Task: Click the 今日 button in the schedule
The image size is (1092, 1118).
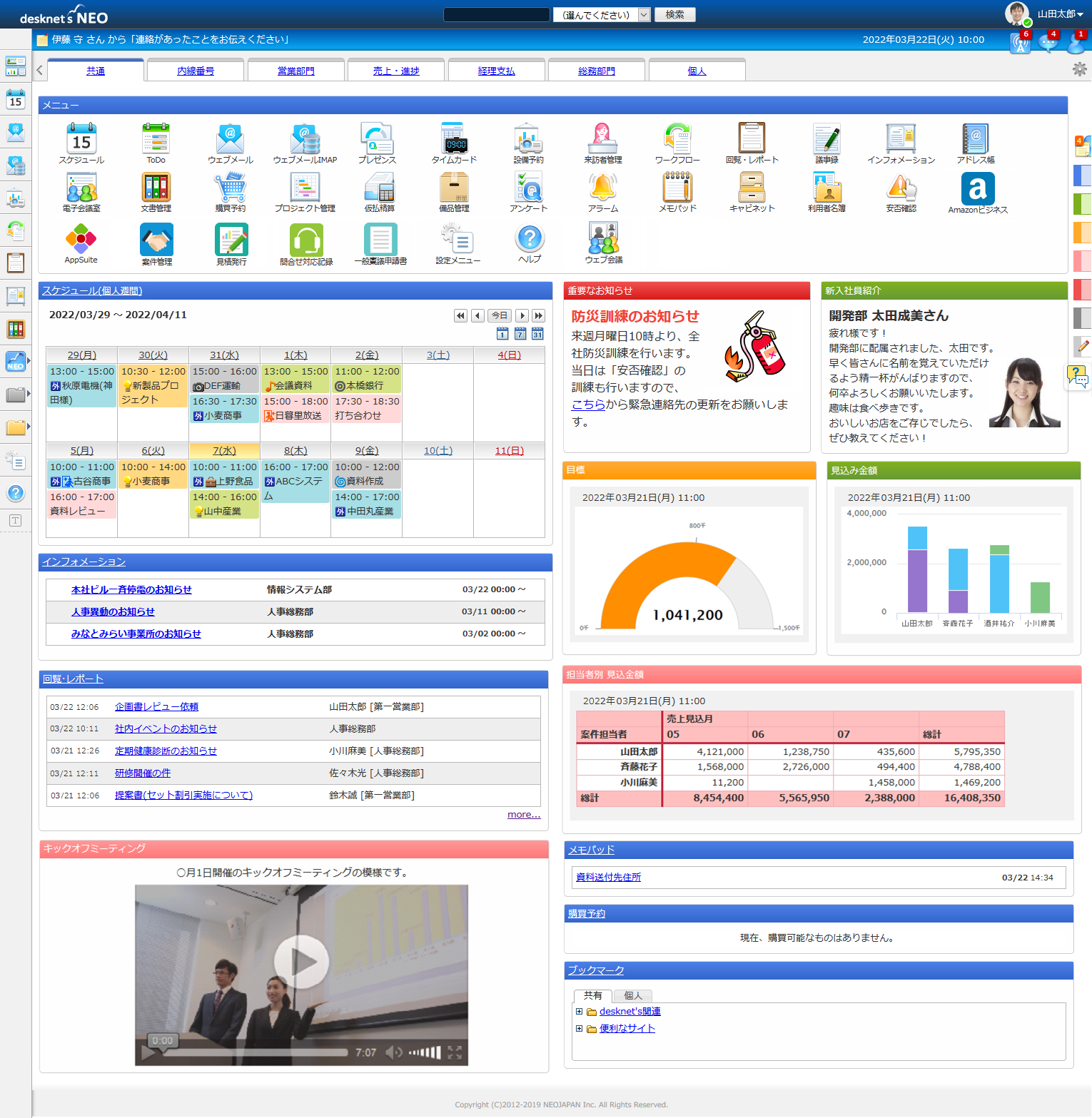Action: (500, 315)
